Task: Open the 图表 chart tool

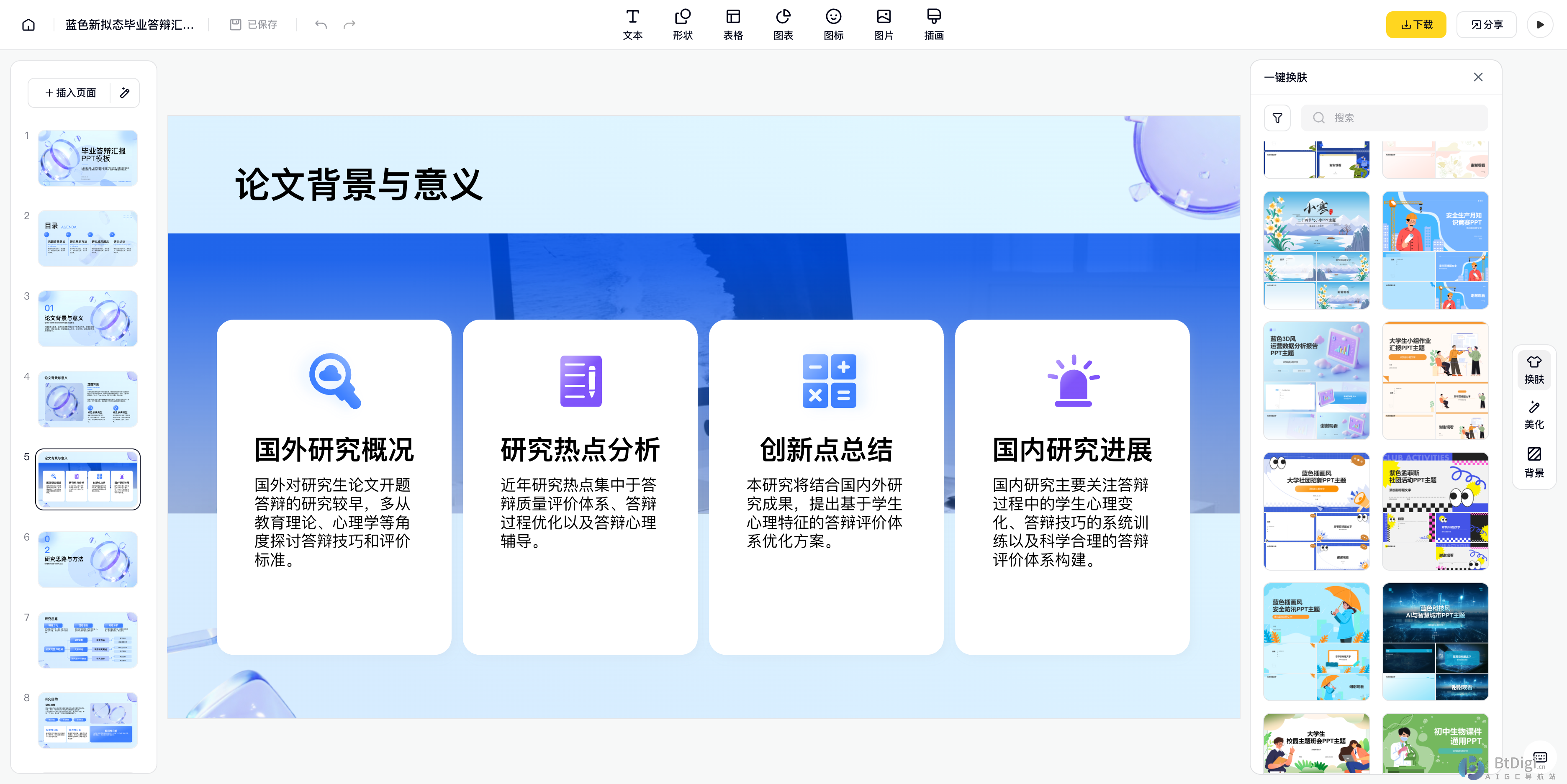Action: [783, 24]
